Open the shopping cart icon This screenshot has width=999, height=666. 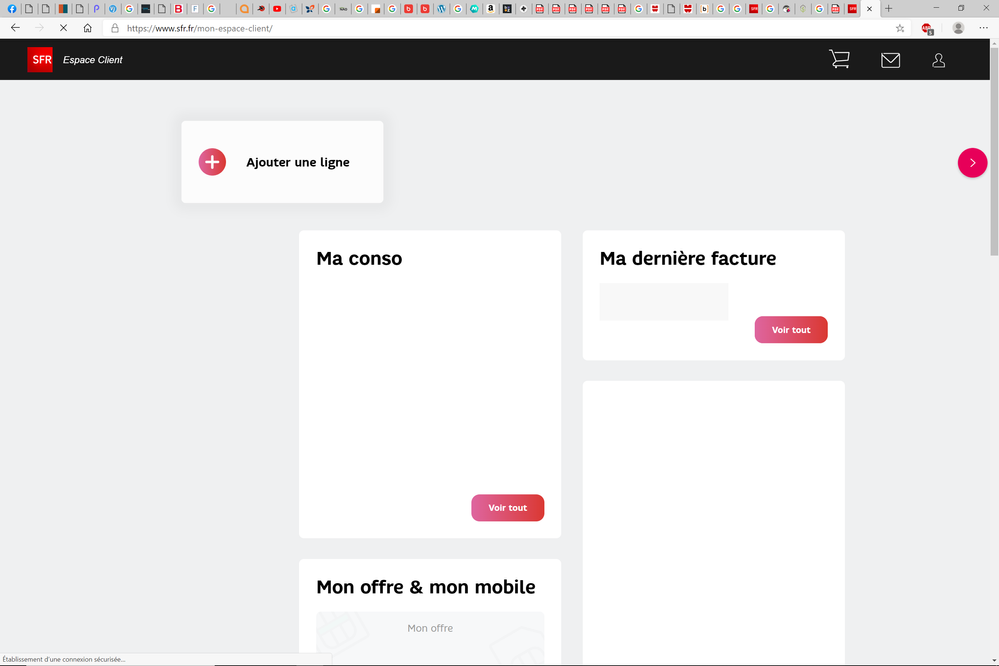pos(839,60)
